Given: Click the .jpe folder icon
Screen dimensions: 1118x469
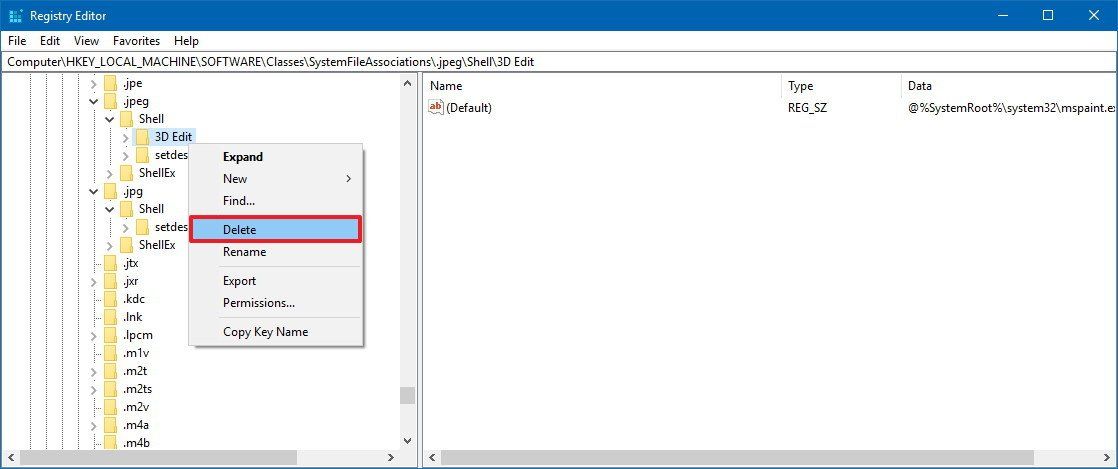Looking at the screenshot, I should pos(110,83).
